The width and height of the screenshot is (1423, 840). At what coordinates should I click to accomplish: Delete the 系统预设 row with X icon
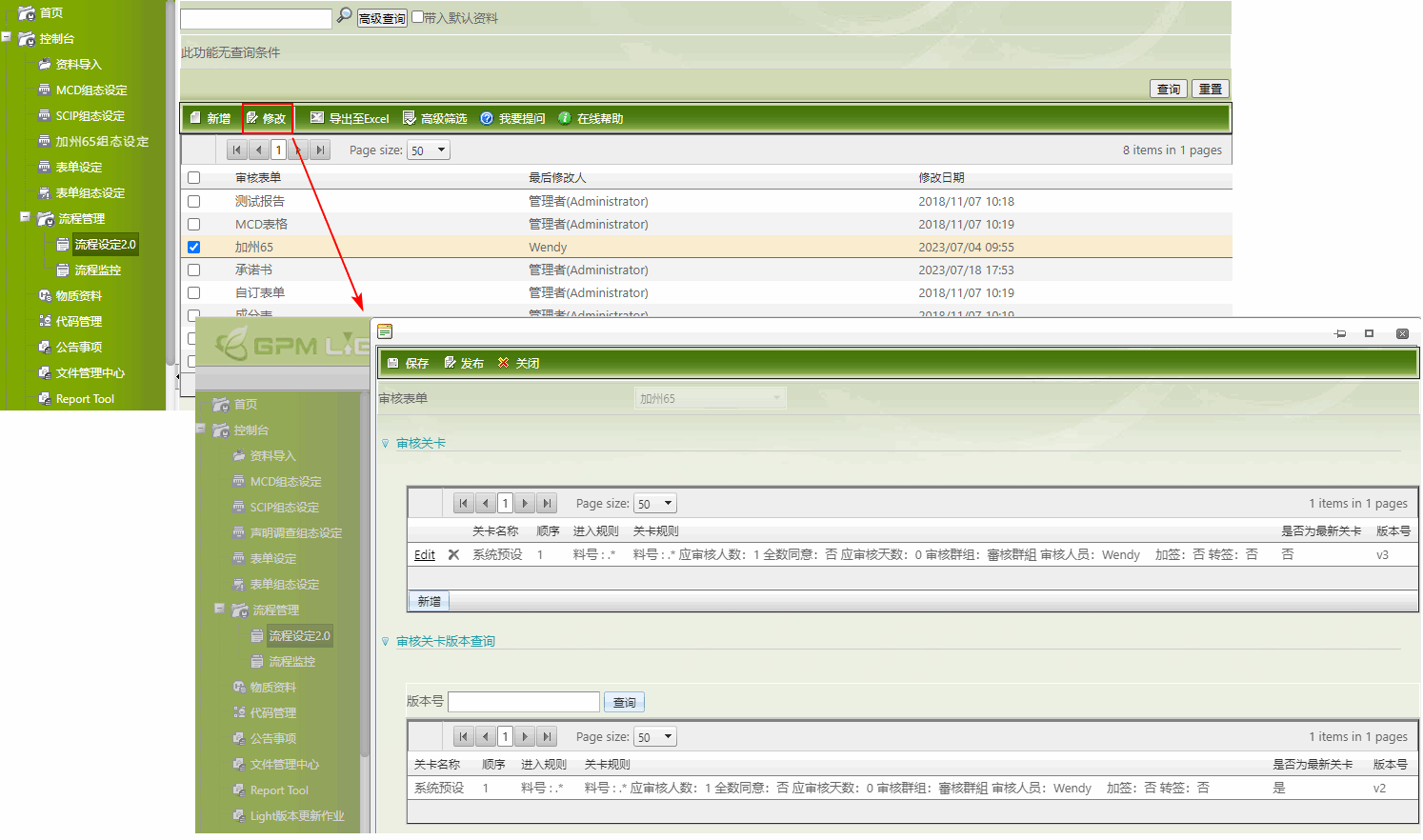coord(453,554)
